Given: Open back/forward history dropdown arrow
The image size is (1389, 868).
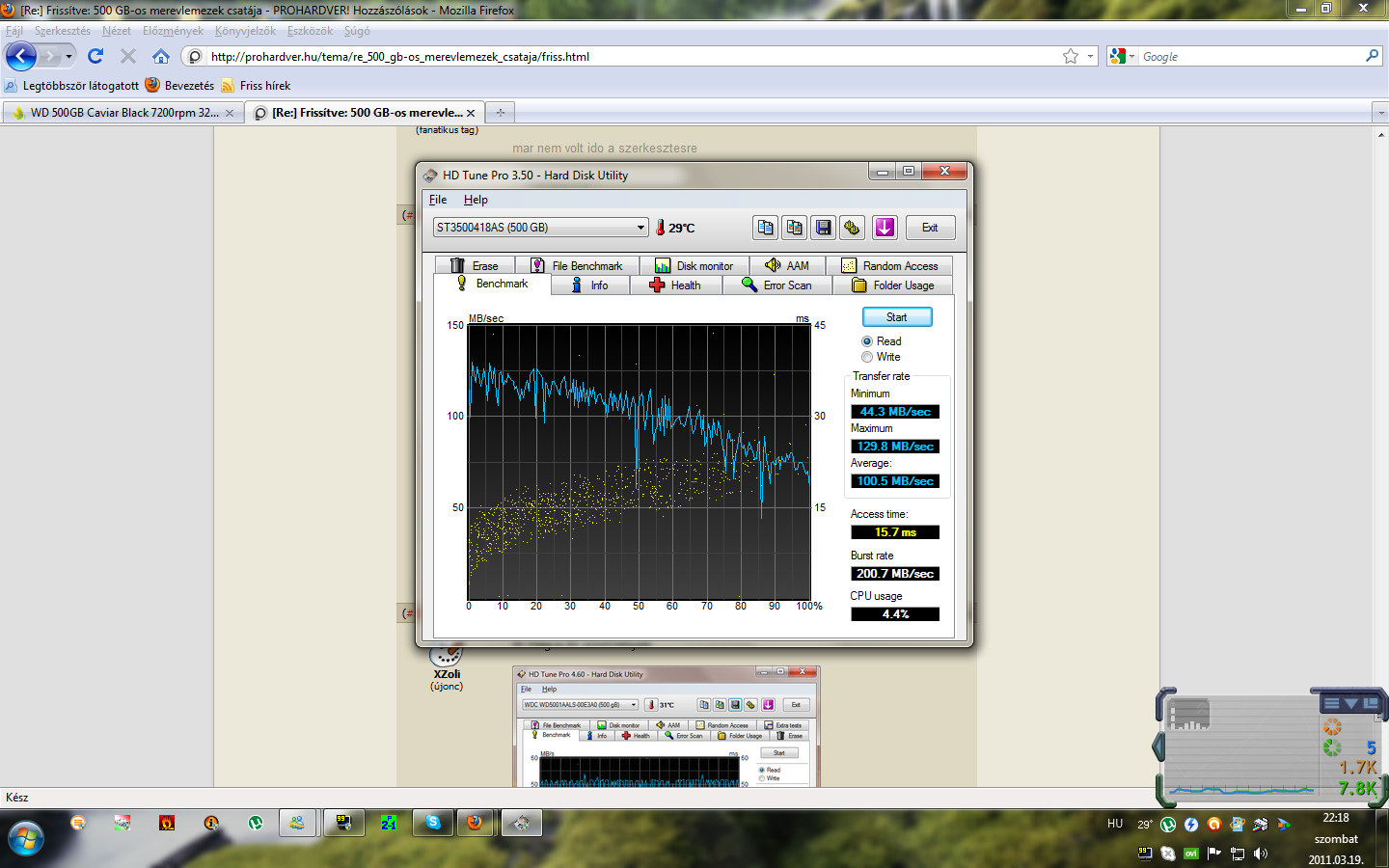Looking at the screenshot, I should (68, 57).
